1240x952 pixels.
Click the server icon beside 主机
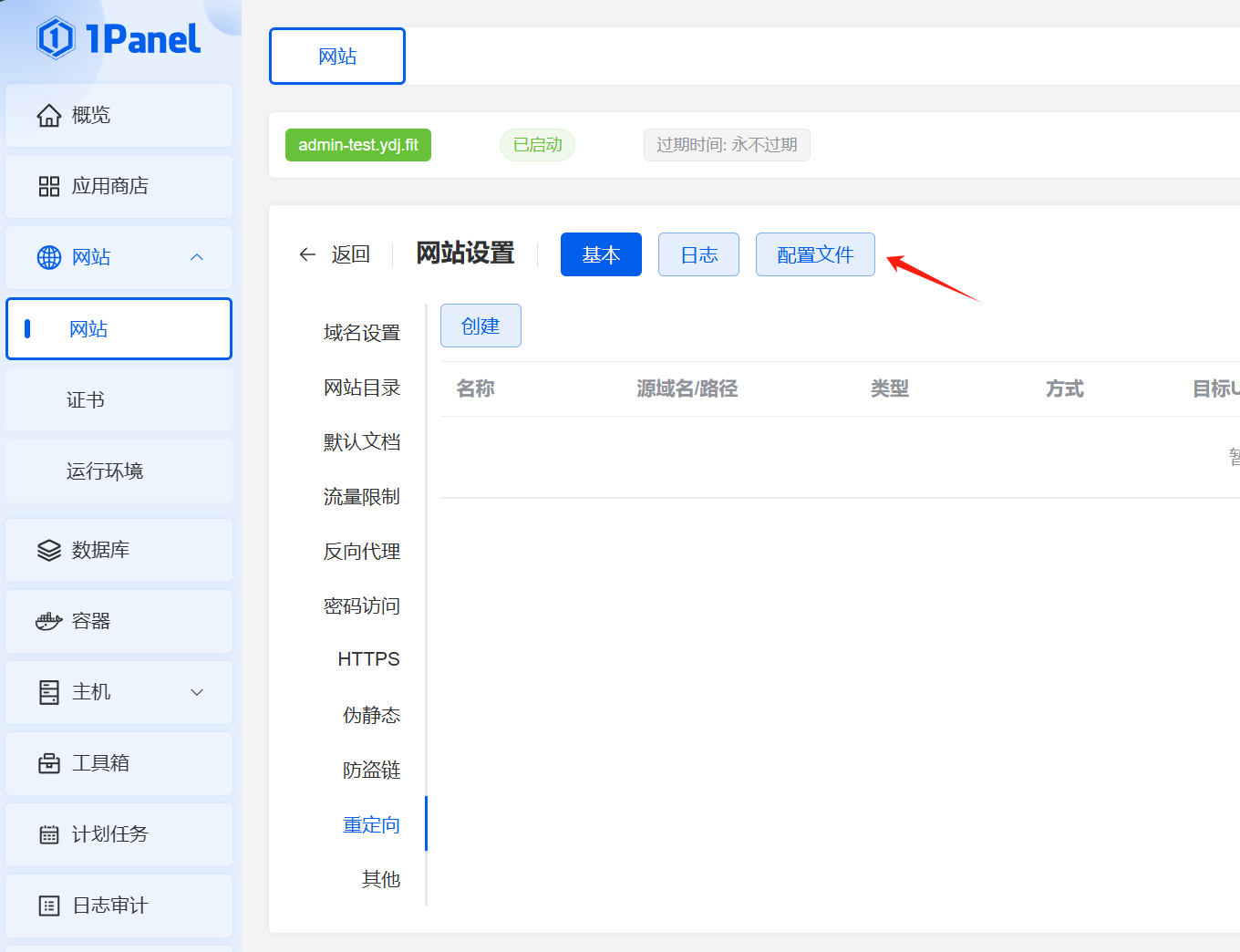pos(49,692)
